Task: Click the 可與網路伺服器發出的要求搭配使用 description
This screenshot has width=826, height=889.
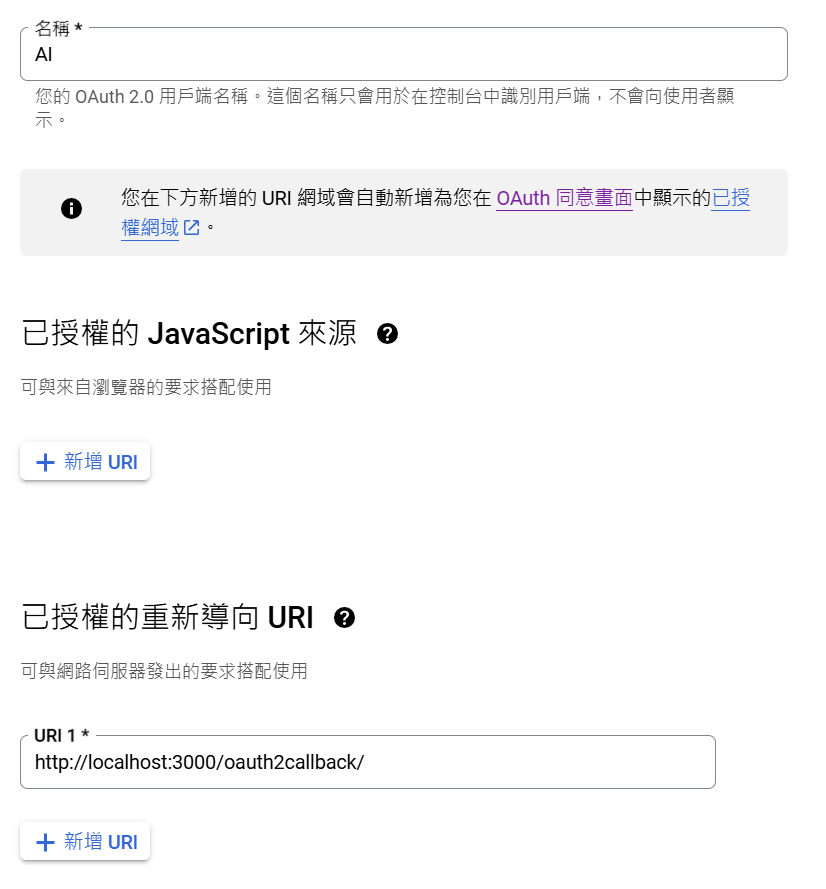Action: [164, 671]
